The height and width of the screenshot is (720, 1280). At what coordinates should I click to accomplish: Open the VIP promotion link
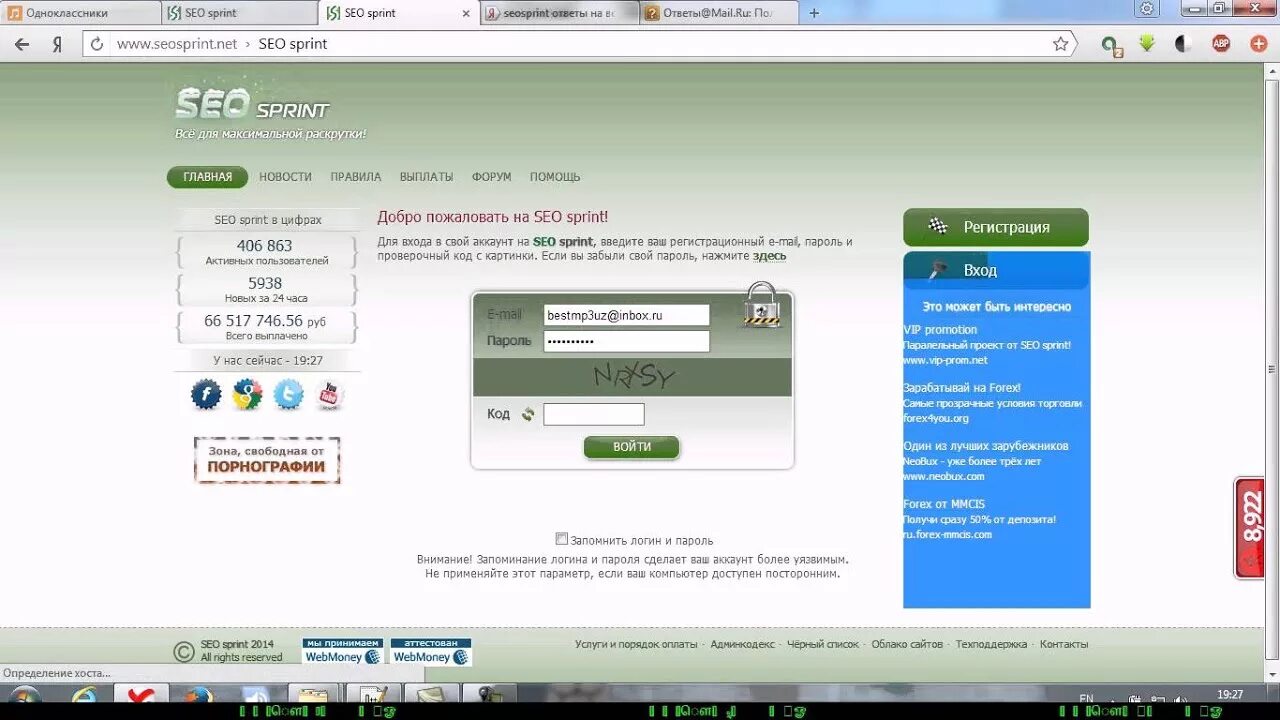click(x=940, y=329)
